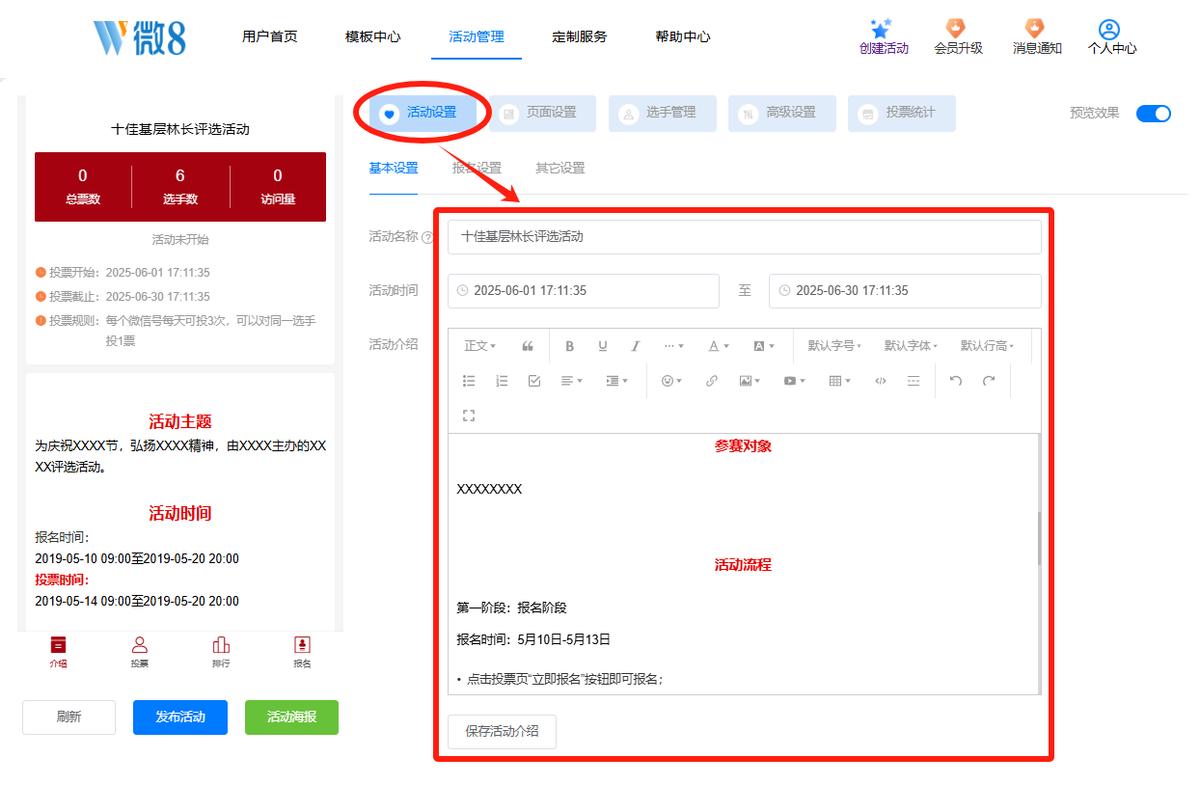This screenshot has height=806, width=1200.
Task: Click the 微8 logo
Action: point(139,37)
